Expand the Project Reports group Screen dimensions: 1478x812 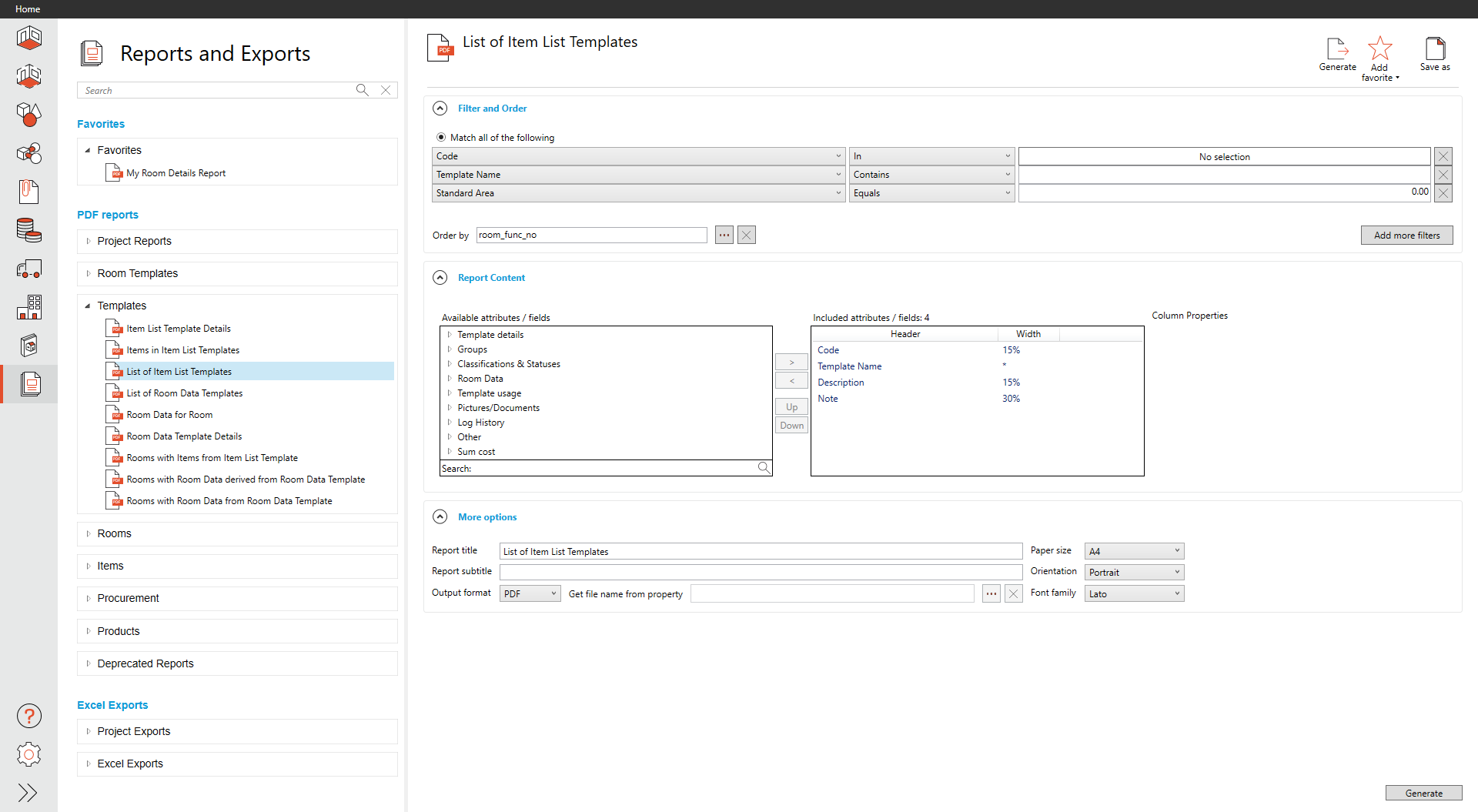pyautogui.click(x=89, y=241)
